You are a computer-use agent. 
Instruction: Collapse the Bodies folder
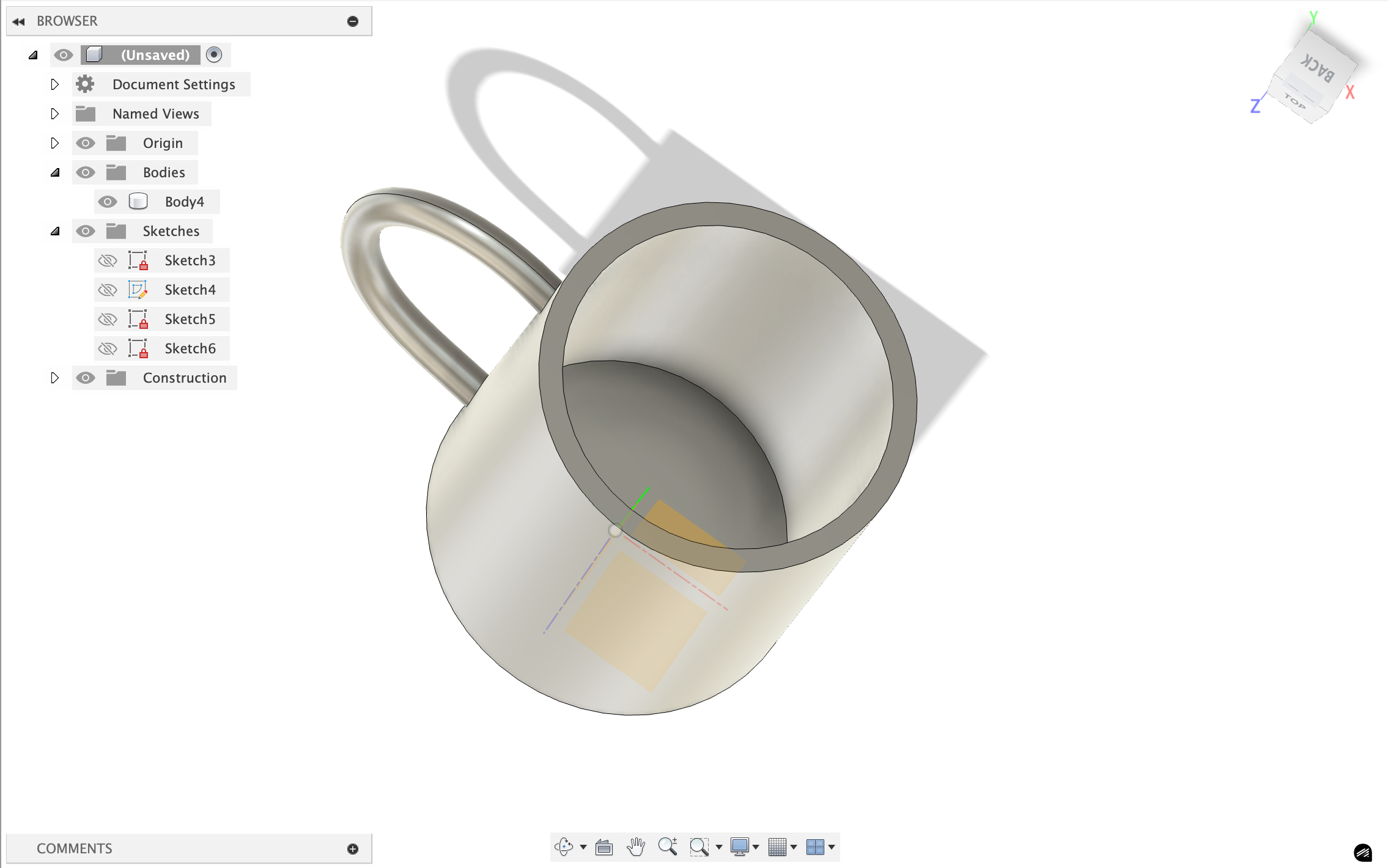(x=55, y=172)
